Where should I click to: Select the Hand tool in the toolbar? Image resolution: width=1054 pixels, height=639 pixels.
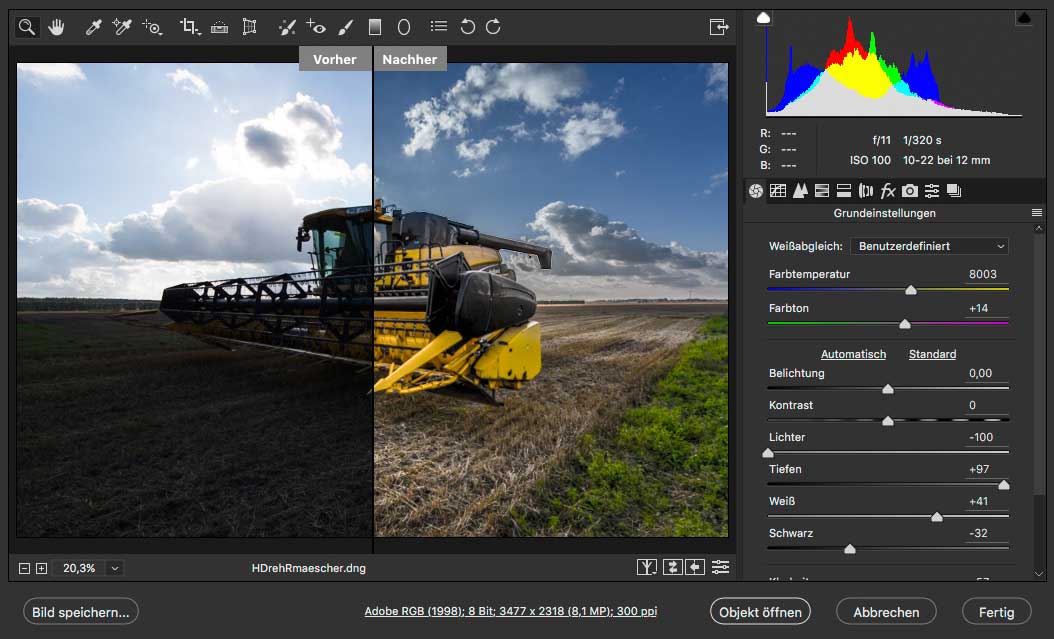click(x=56, y=27)
